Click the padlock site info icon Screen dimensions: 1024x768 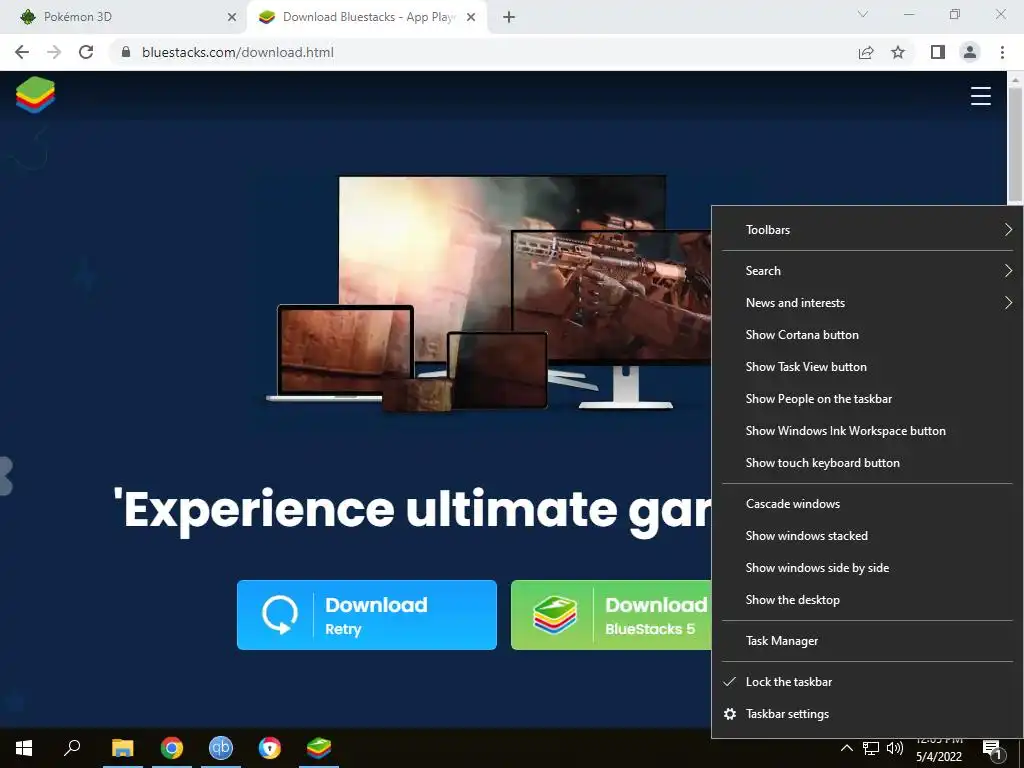tap(126, 52)
